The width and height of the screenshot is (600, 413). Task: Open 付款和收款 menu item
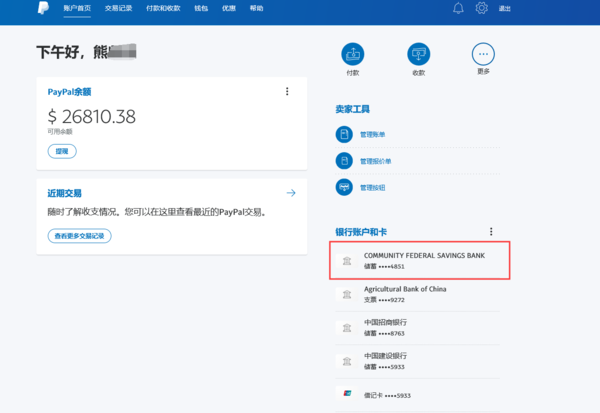pyautogui.click(x=163, y=8)
